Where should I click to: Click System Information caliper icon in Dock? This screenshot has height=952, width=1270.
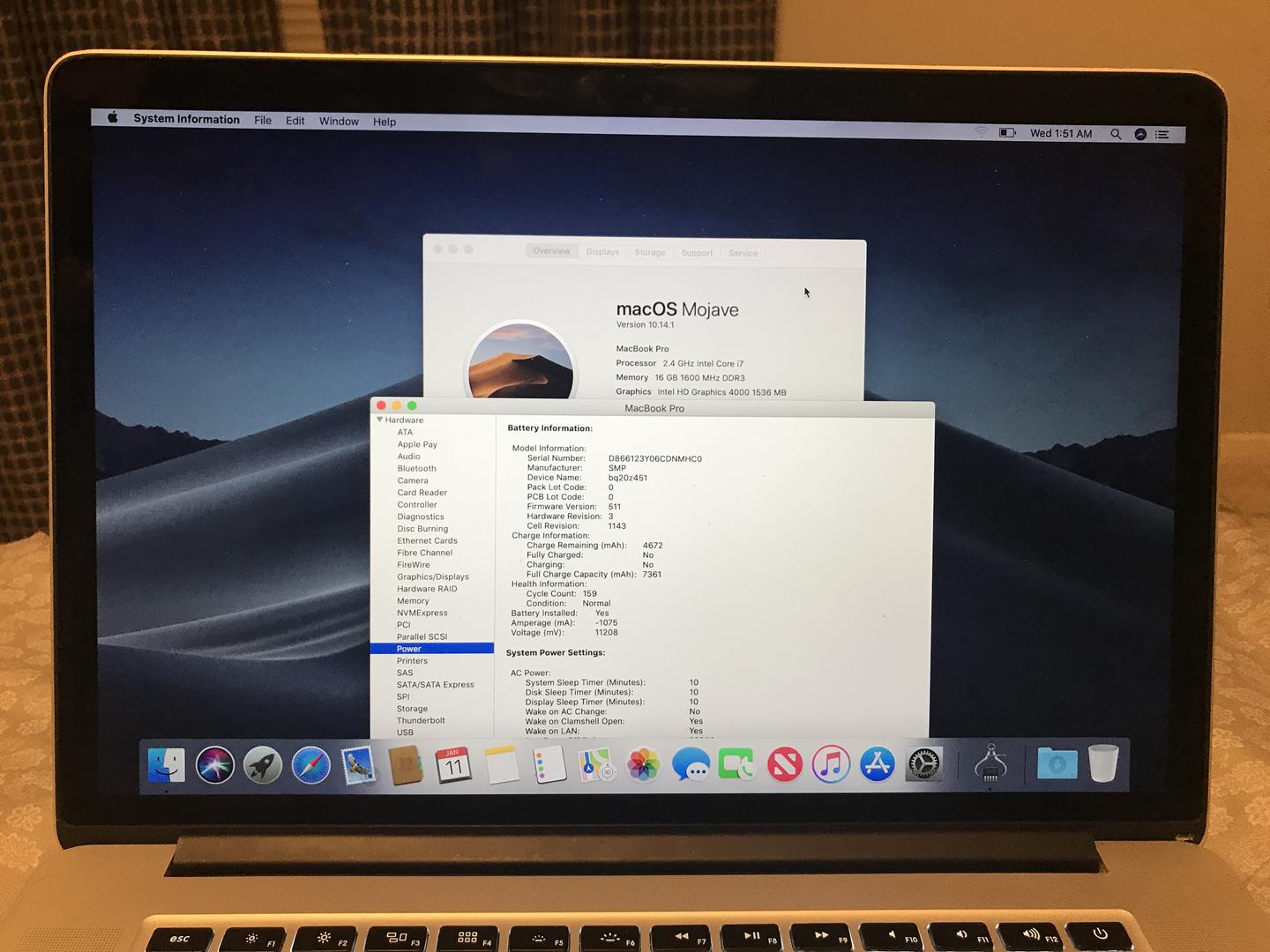point(990,763)
